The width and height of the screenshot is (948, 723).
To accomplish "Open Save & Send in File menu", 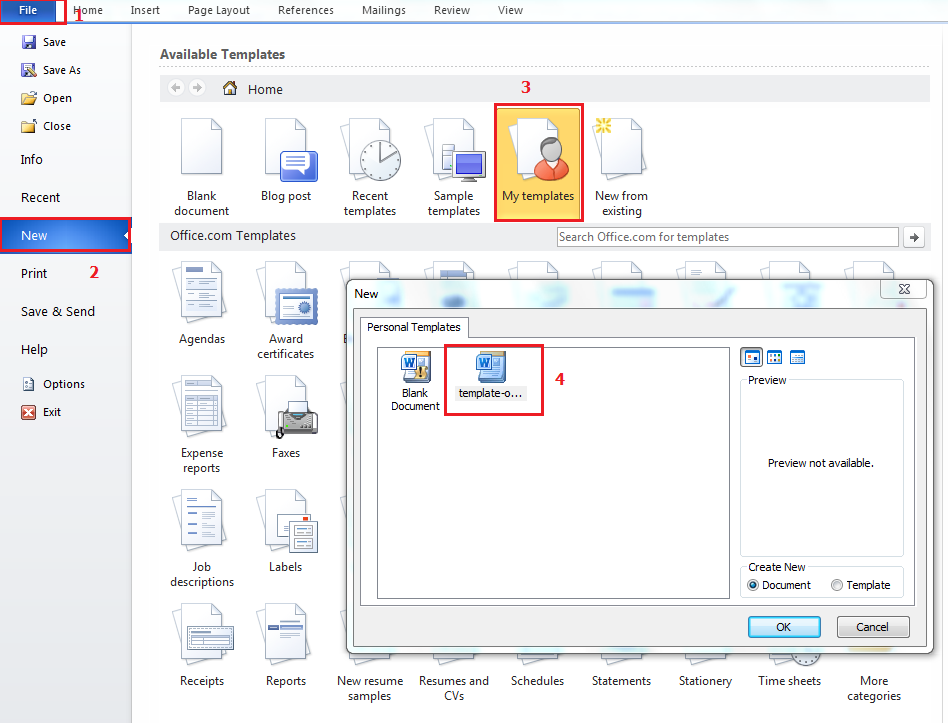I will pyautogui.click(x=57, y=311).
